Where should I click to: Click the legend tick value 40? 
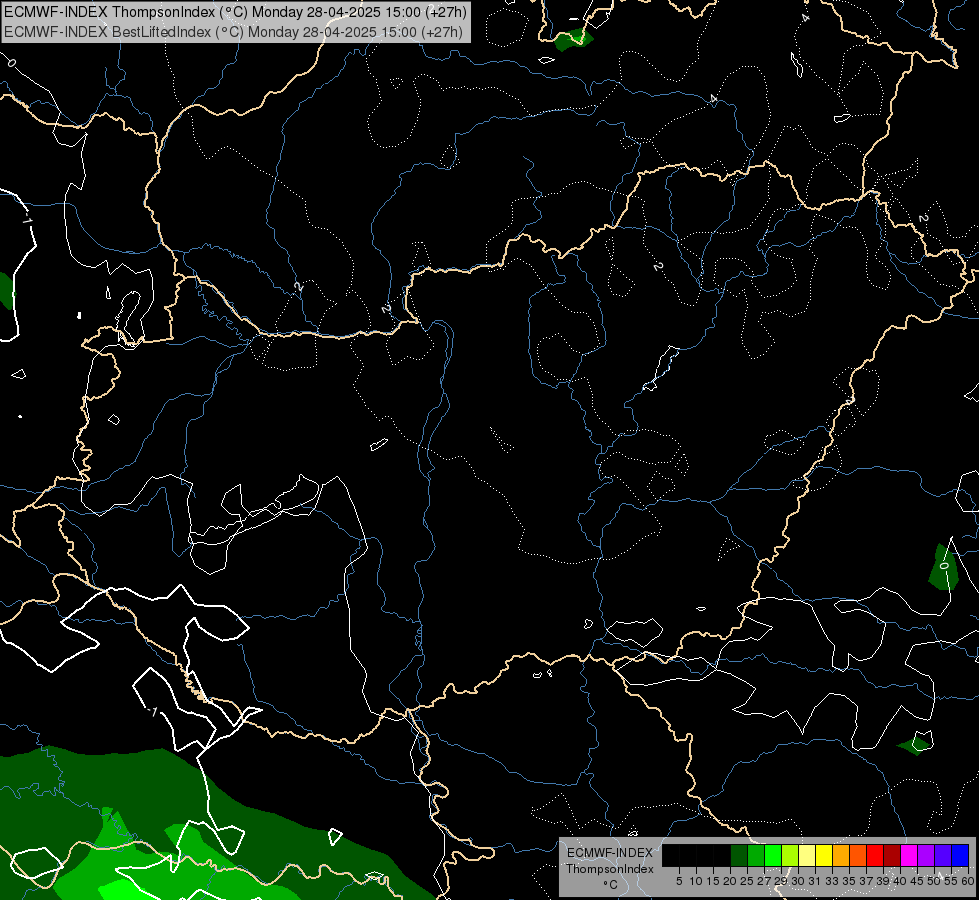tap(900, 881)
